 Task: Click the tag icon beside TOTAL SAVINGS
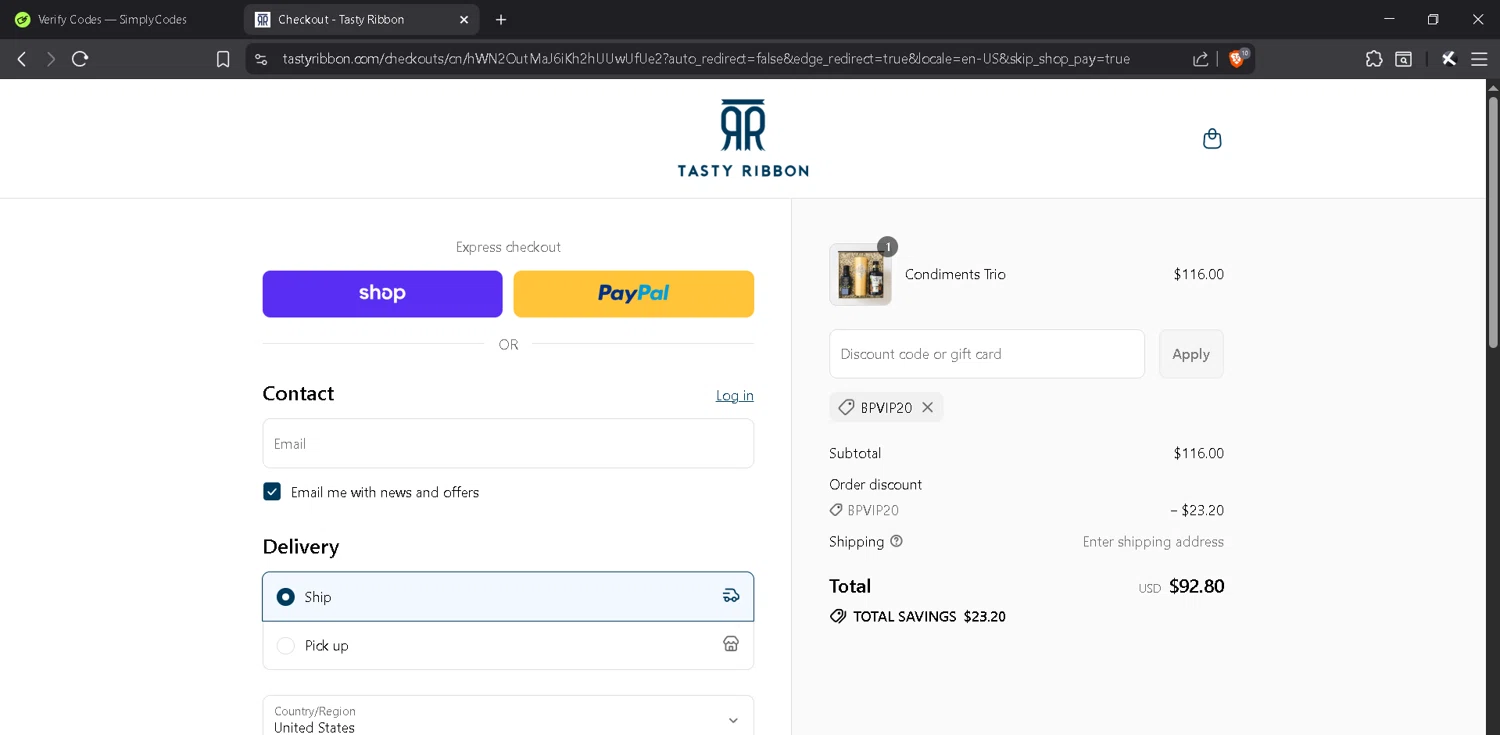coord(838,616)
